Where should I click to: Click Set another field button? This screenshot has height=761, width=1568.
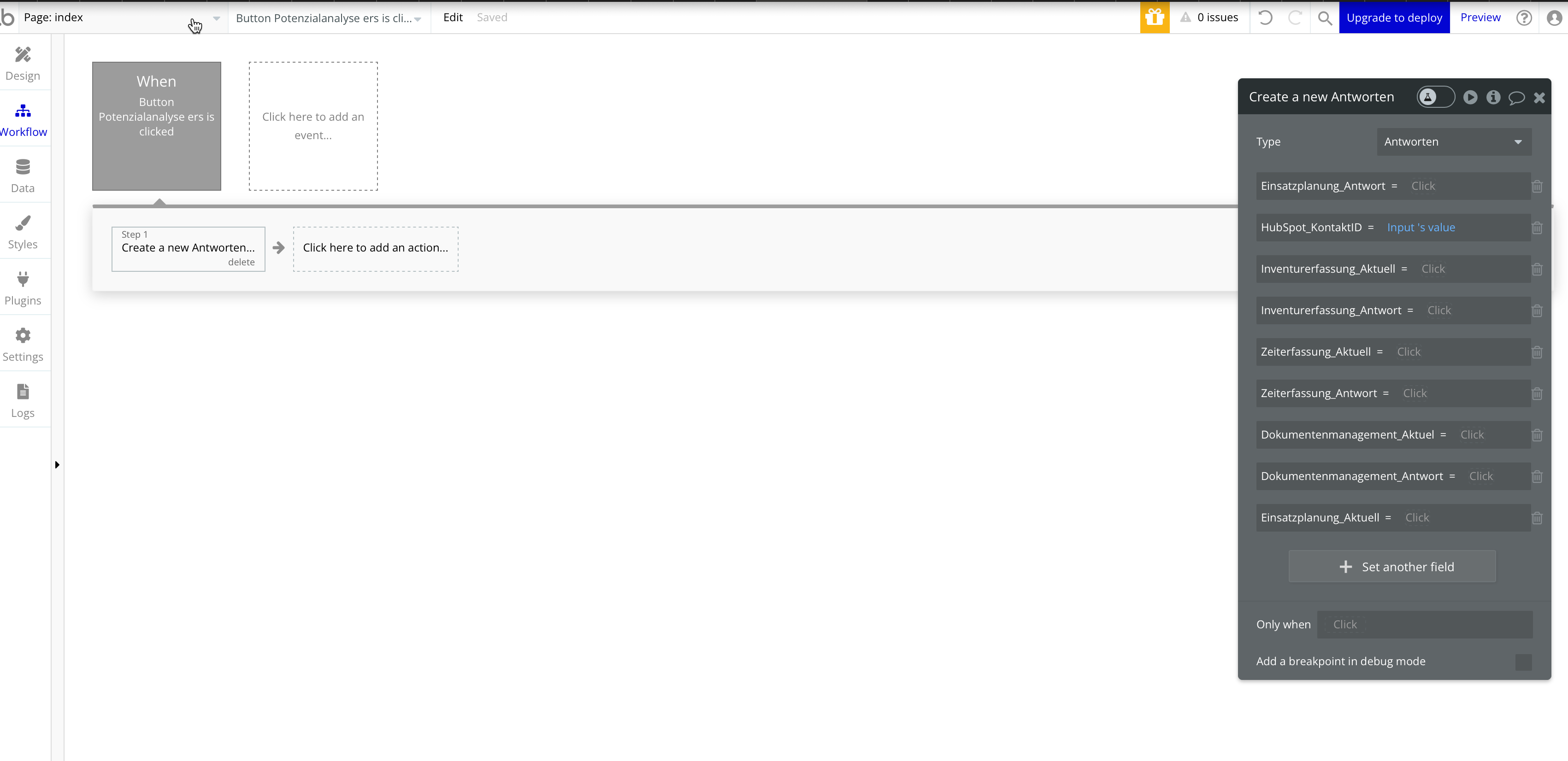pyautogui.click(x=1391, y=567)
